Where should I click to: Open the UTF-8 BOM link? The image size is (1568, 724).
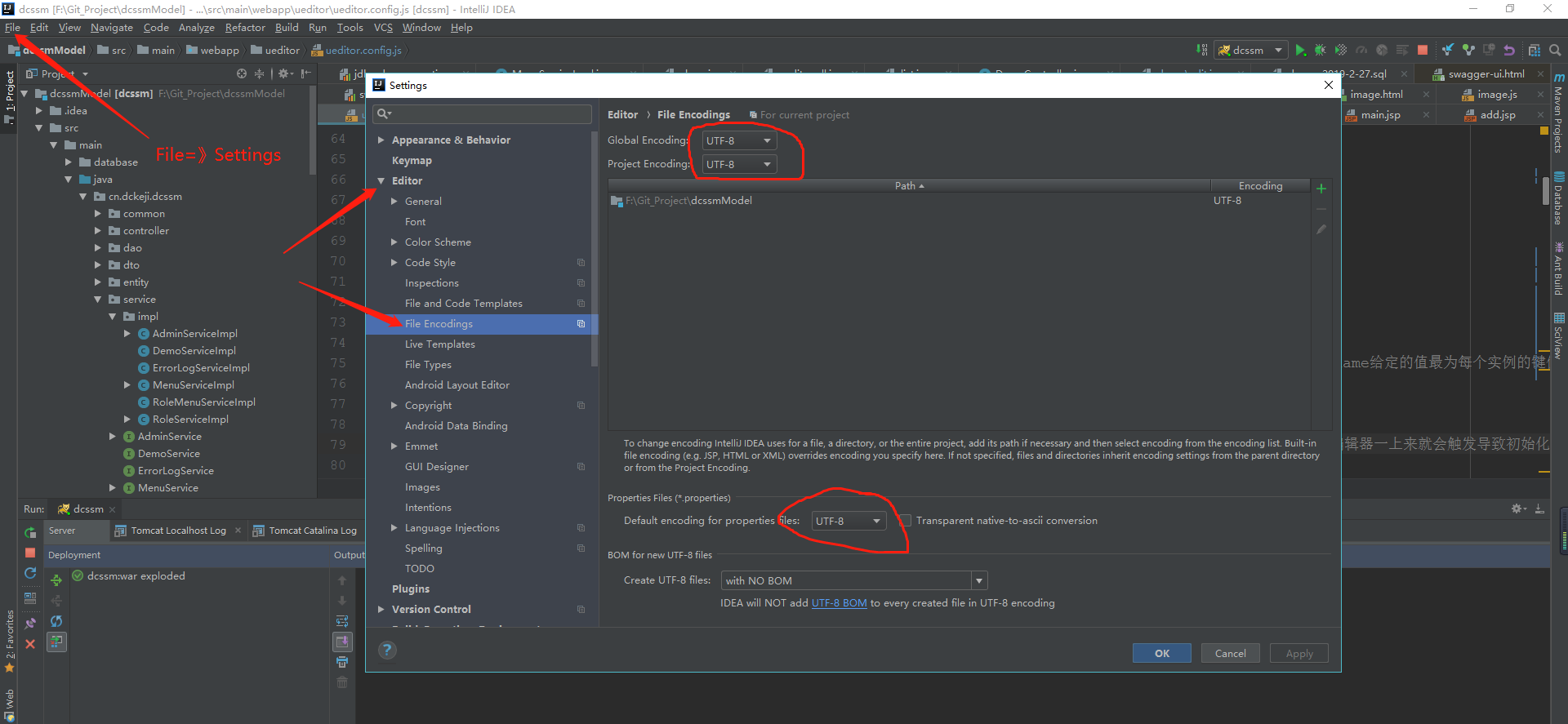839,603
